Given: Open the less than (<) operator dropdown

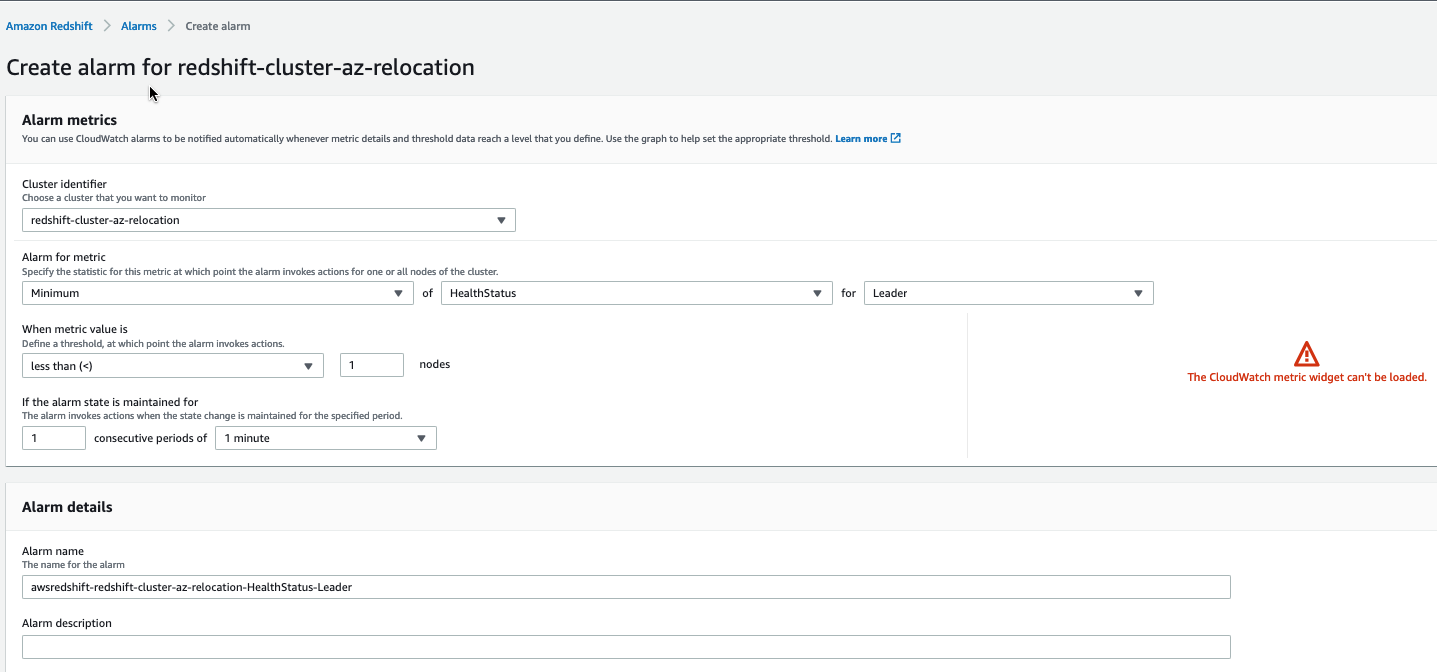Looking at the screenshot, I should [x=172, y=366].
